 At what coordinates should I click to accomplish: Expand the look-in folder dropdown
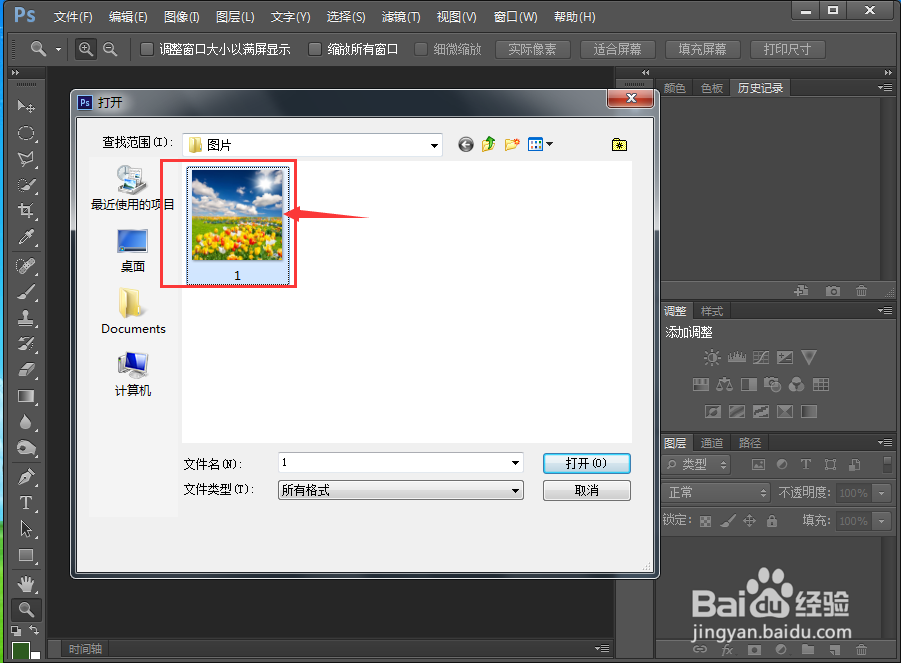[434, 145]
